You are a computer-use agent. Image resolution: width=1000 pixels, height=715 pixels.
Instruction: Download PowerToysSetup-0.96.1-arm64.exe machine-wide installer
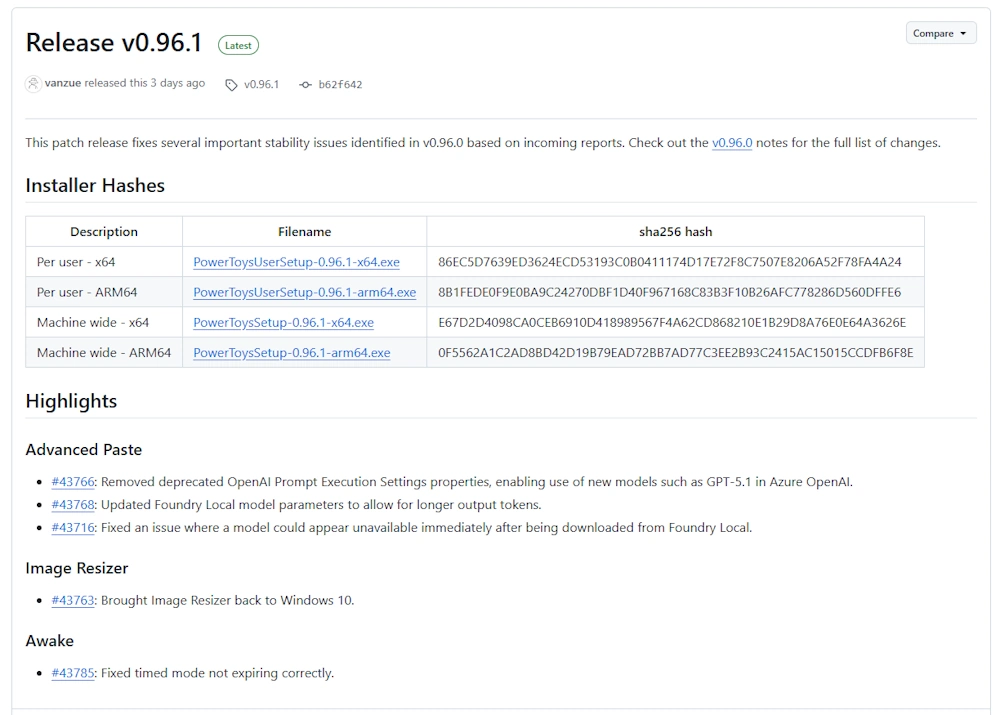pos(291,352)
